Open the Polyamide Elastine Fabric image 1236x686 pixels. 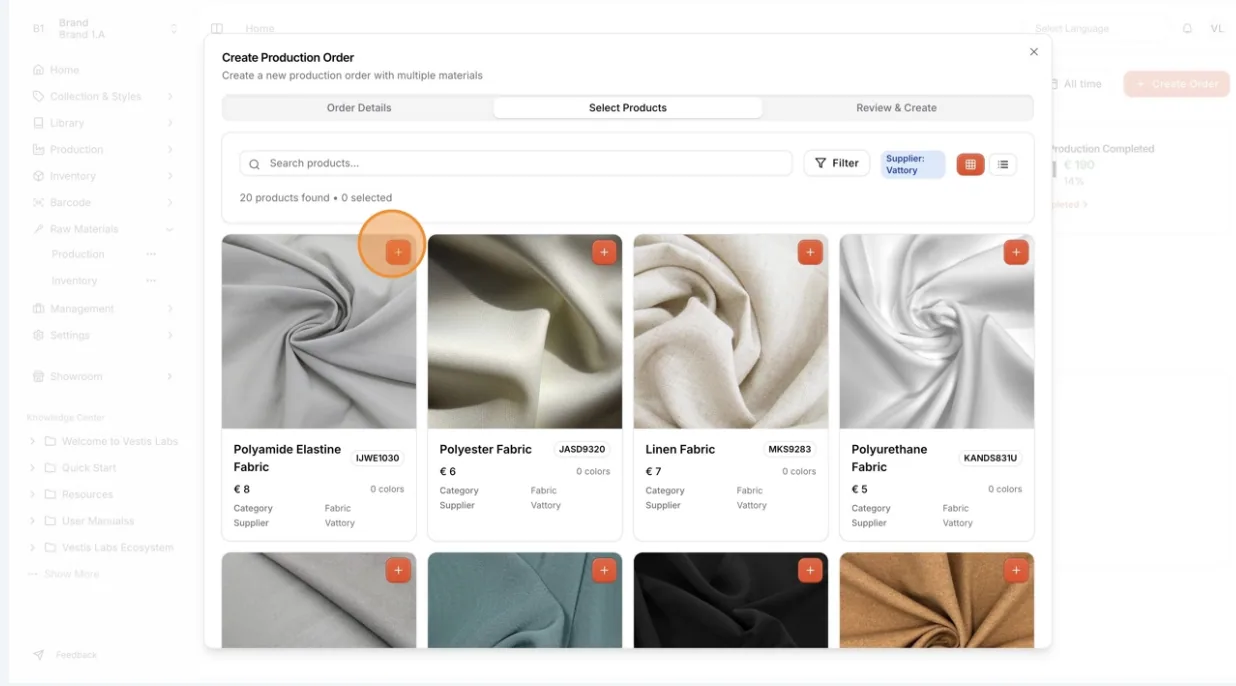pyautogui.click(x=319, y=332)
